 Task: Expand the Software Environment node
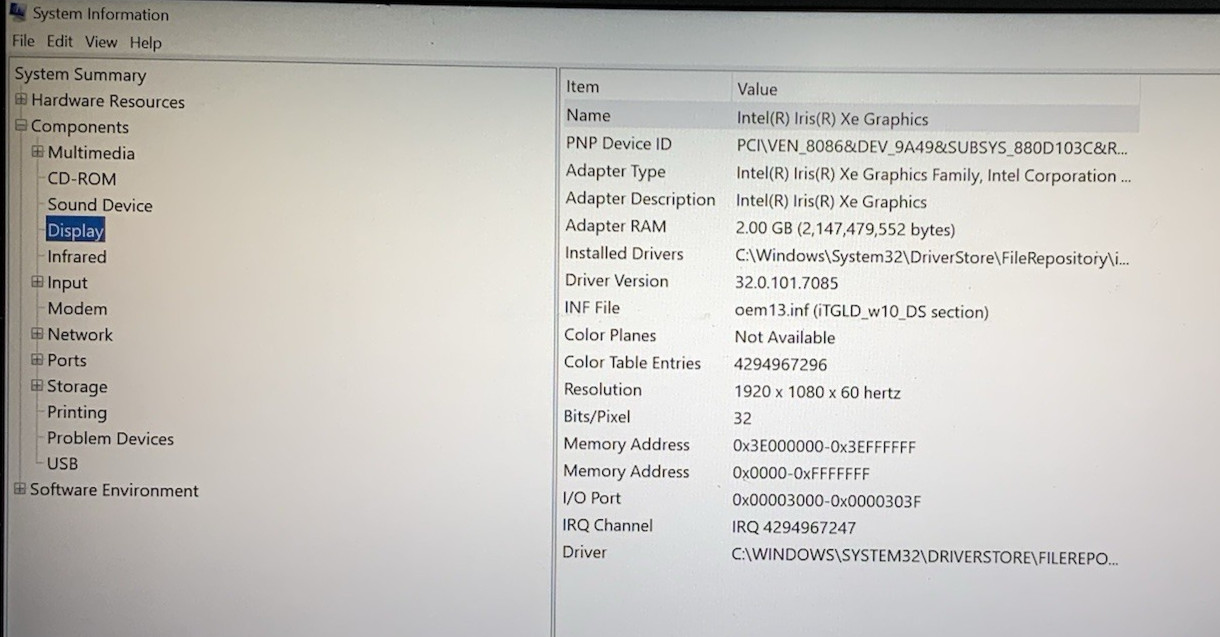tap(20, 490)
